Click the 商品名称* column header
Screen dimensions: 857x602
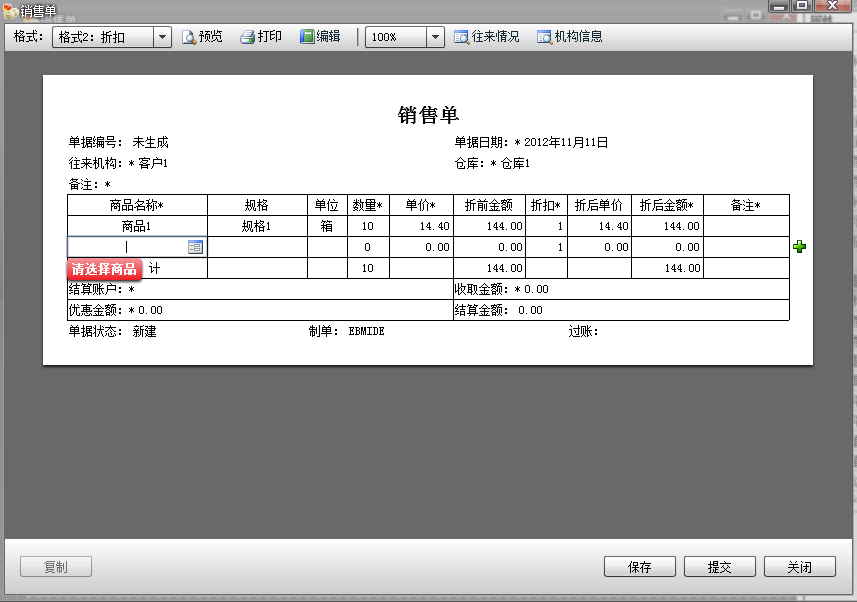coord(137,206)
